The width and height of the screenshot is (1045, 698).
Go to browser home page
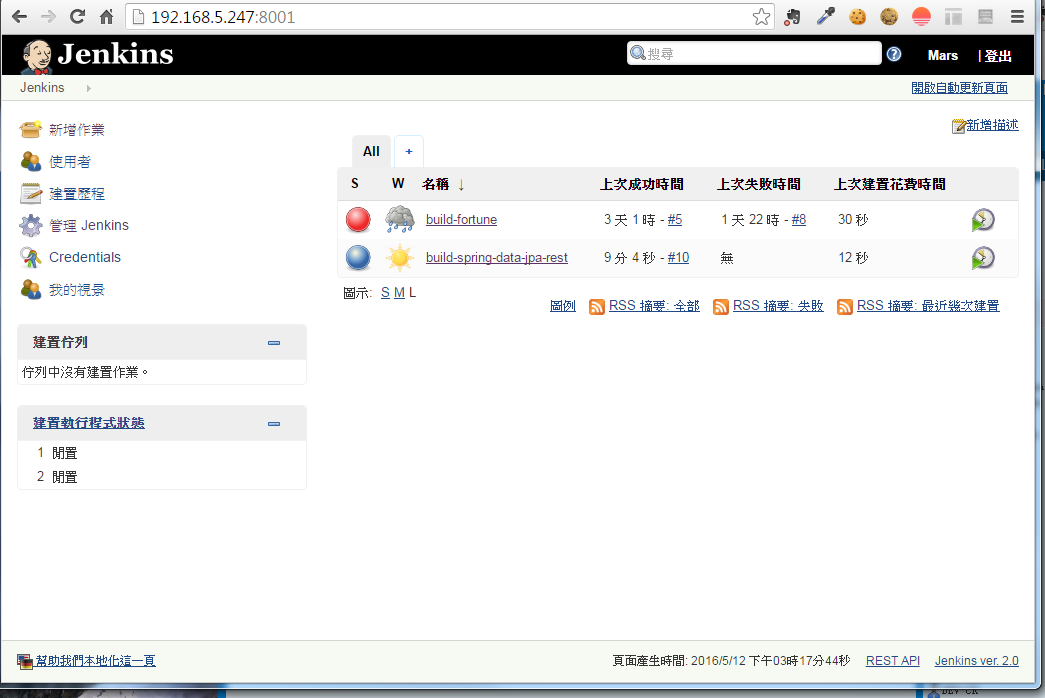coord(107,17)
